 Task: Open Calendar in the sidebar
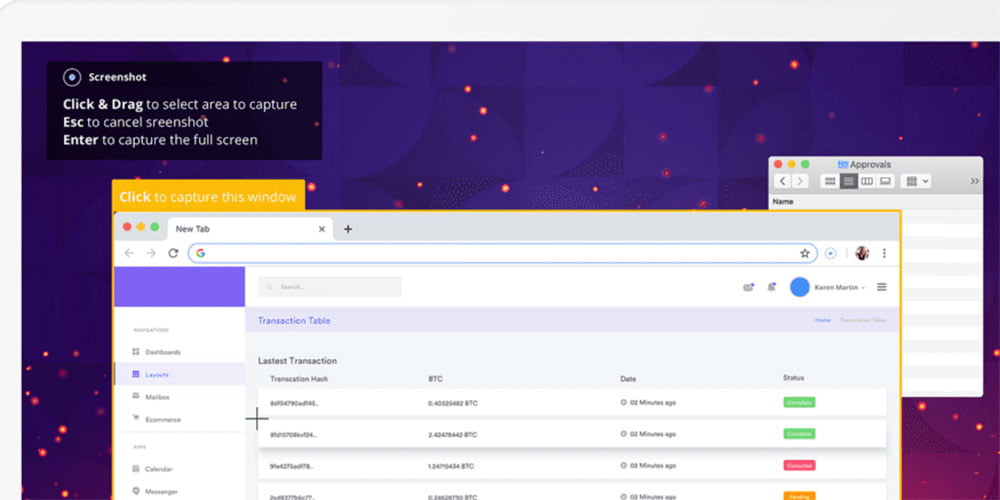point(158,469)
